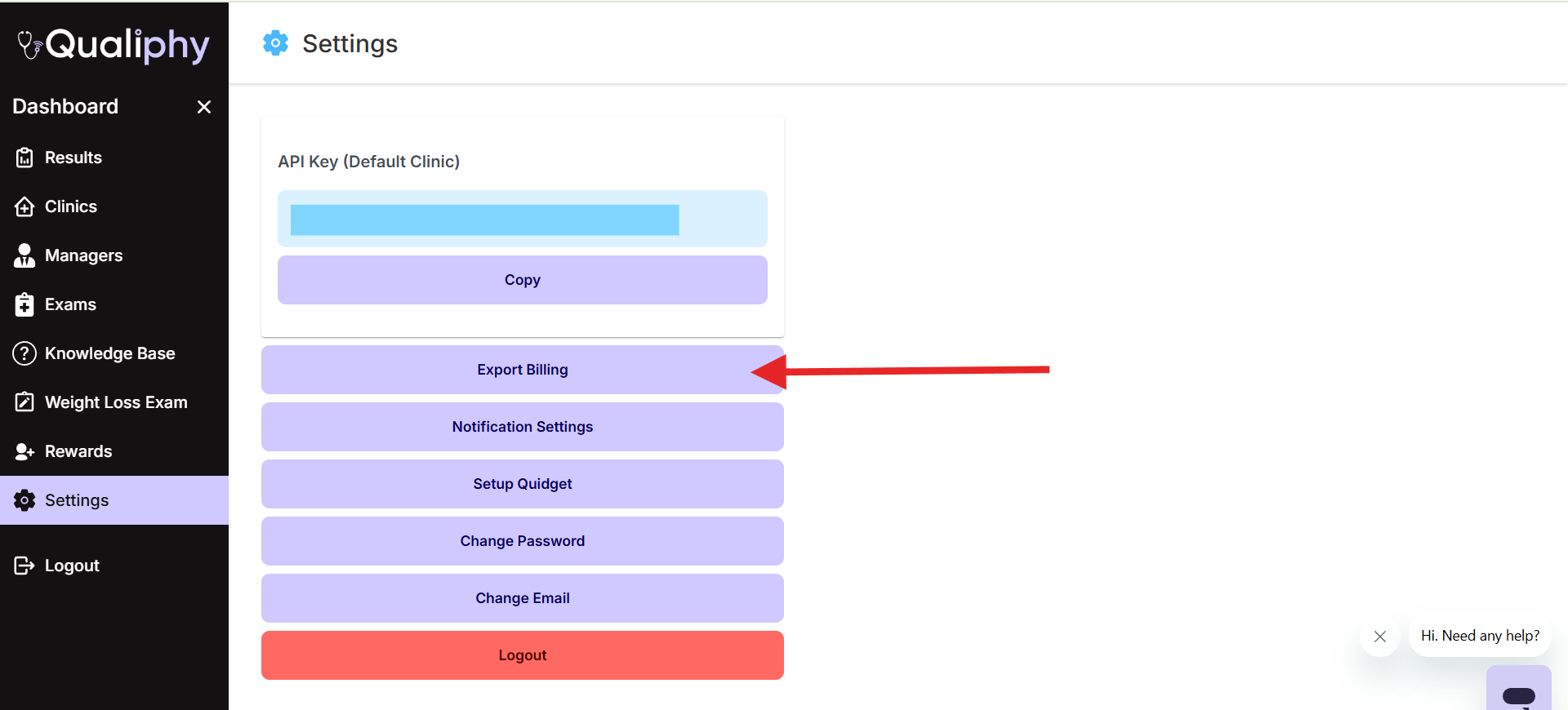Image resolution: width=1568 pixels, height=710 pixels.
Task: Open the Clinics menu item
Action: 114,206
